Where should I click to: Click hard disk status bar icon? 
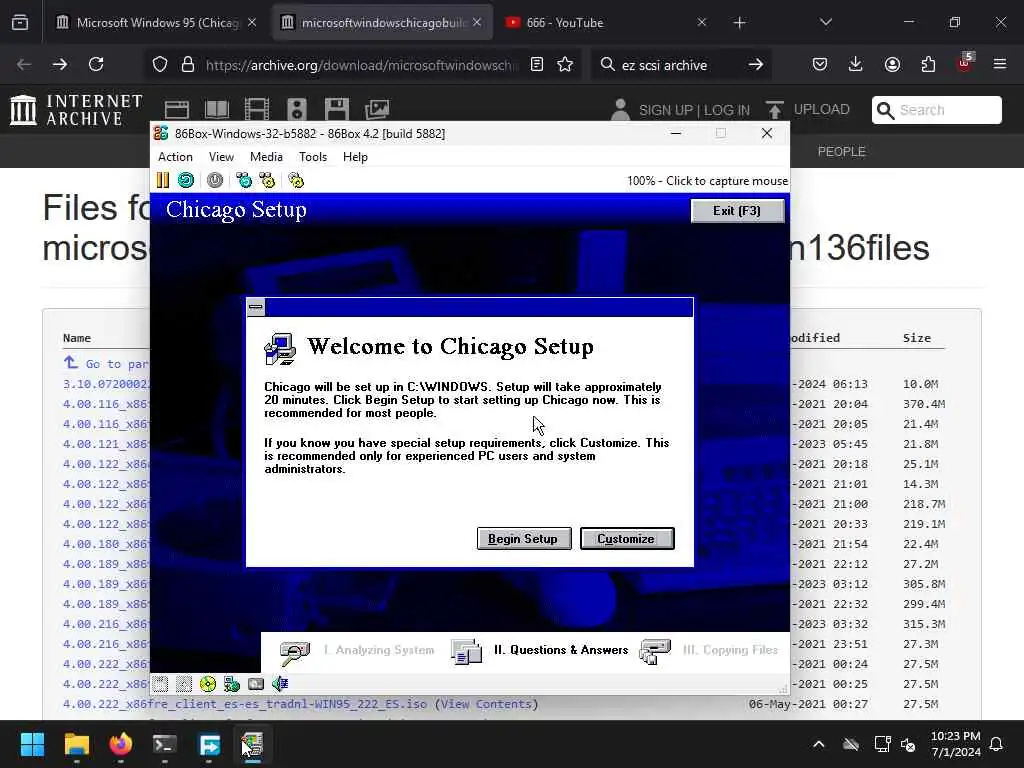tap(256, 684)
